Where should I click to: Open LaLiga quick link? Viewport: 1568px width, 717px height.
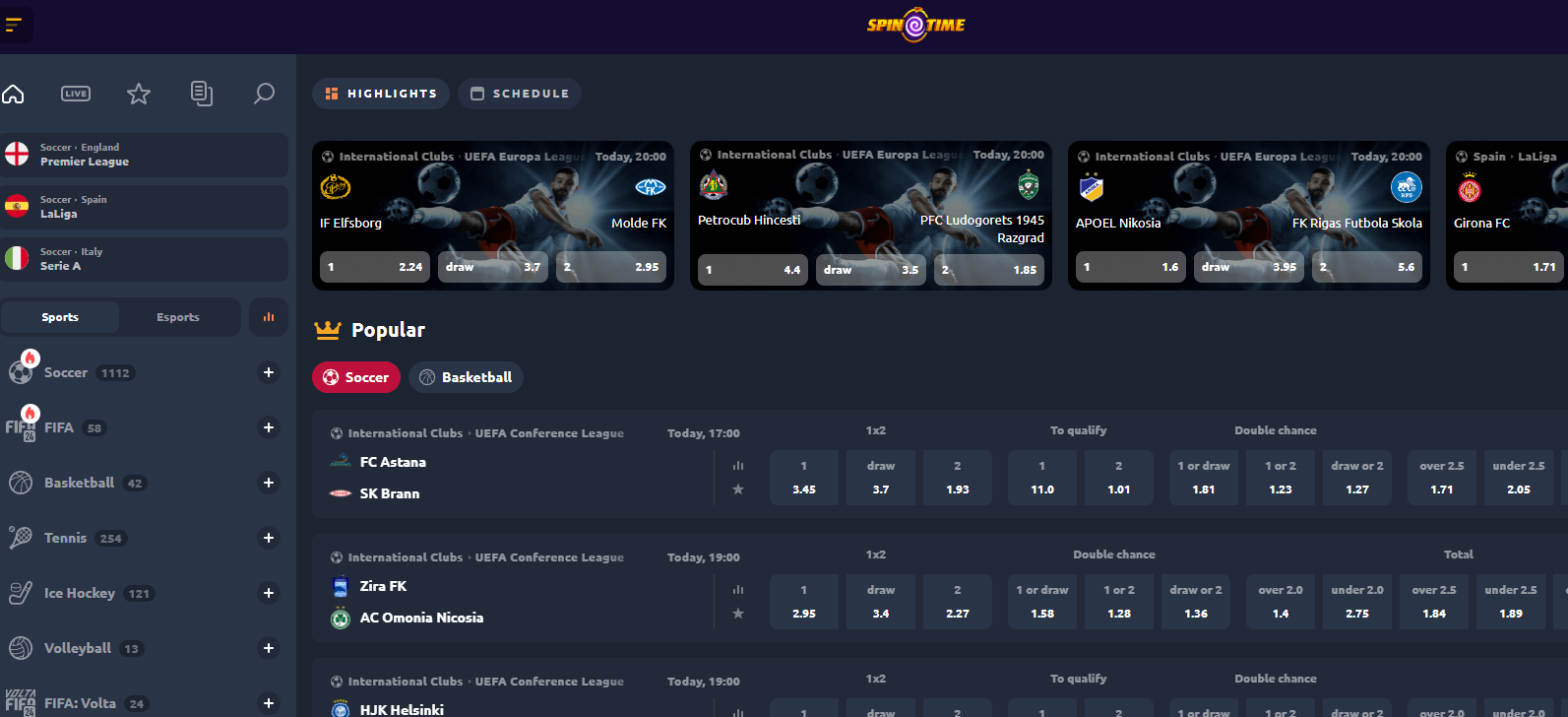144,207
